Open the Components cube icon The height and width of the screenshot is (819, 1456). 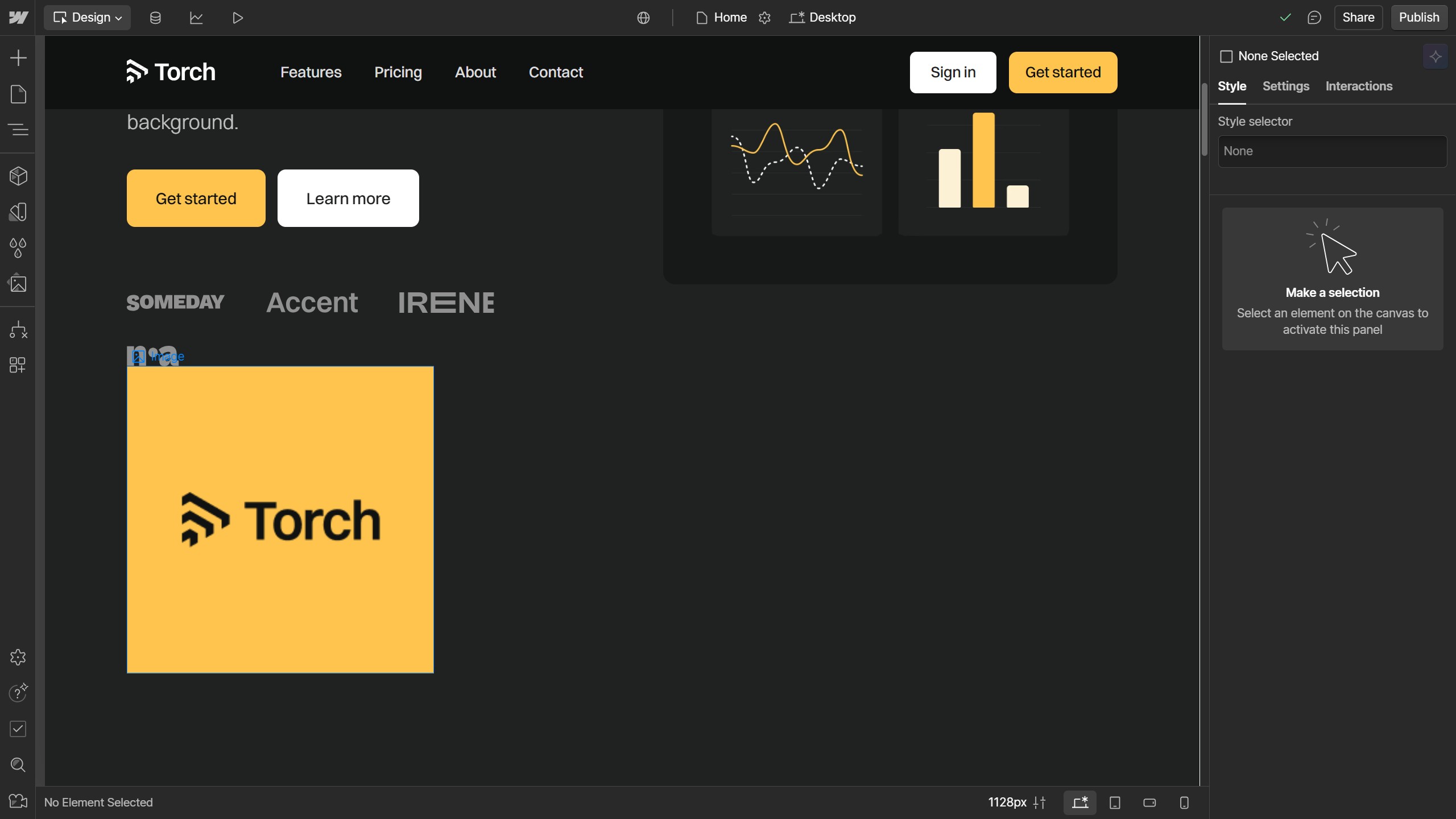coord(18,176)
